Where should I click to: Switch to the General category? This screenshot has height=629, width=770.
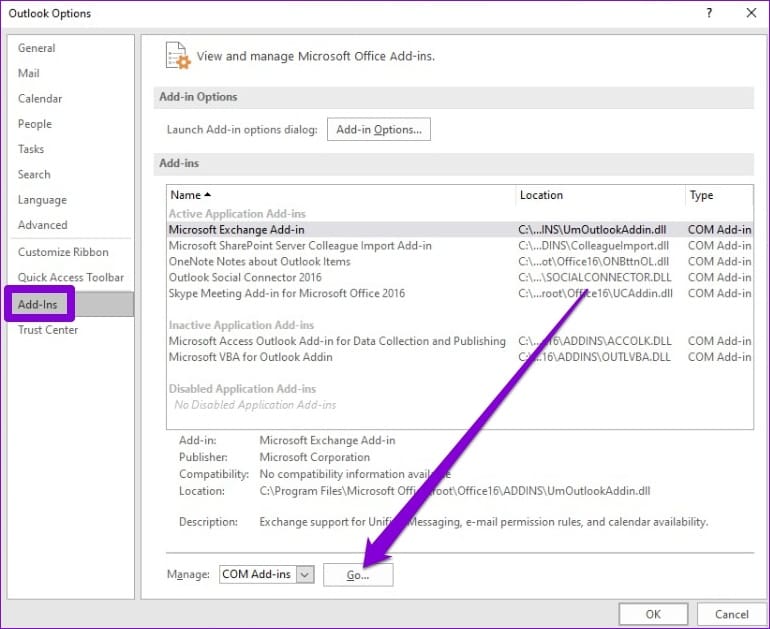coord(36,48)
